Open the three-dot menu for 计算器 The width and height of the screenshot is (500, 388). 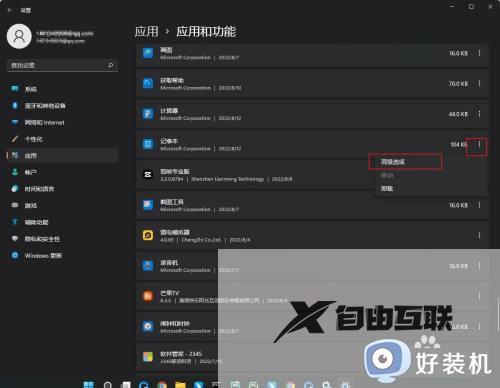(x=479, y=114)
